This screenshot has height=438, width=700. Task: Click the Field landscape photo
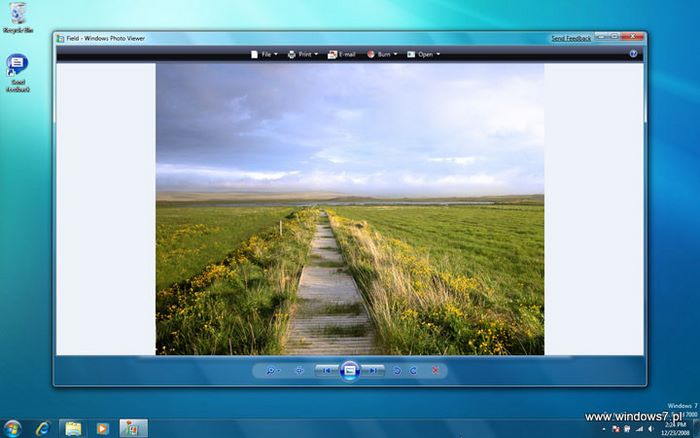pos(350,209)
